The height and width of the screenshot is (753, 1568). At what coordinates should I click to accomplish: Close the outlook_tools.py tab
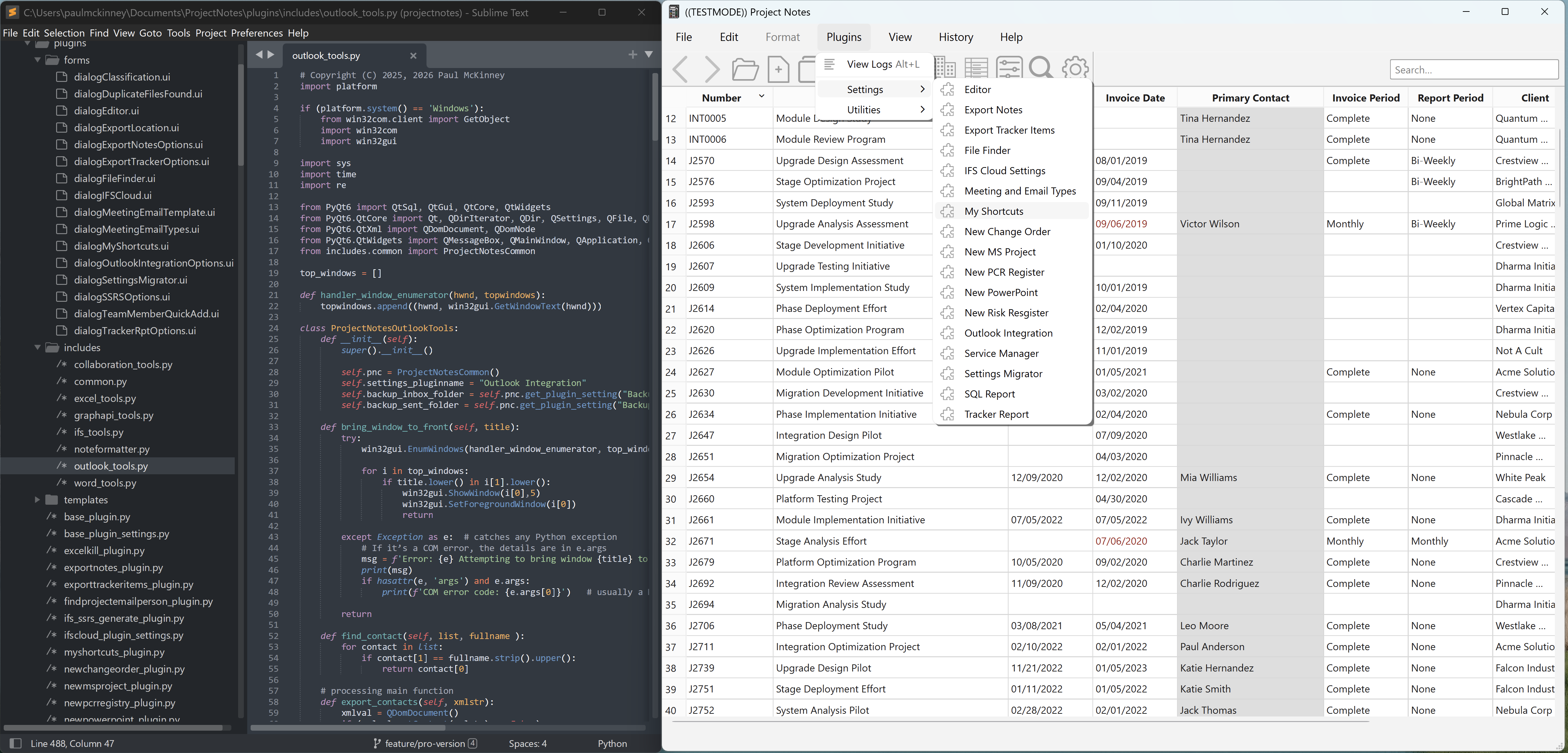click(413, 55)
